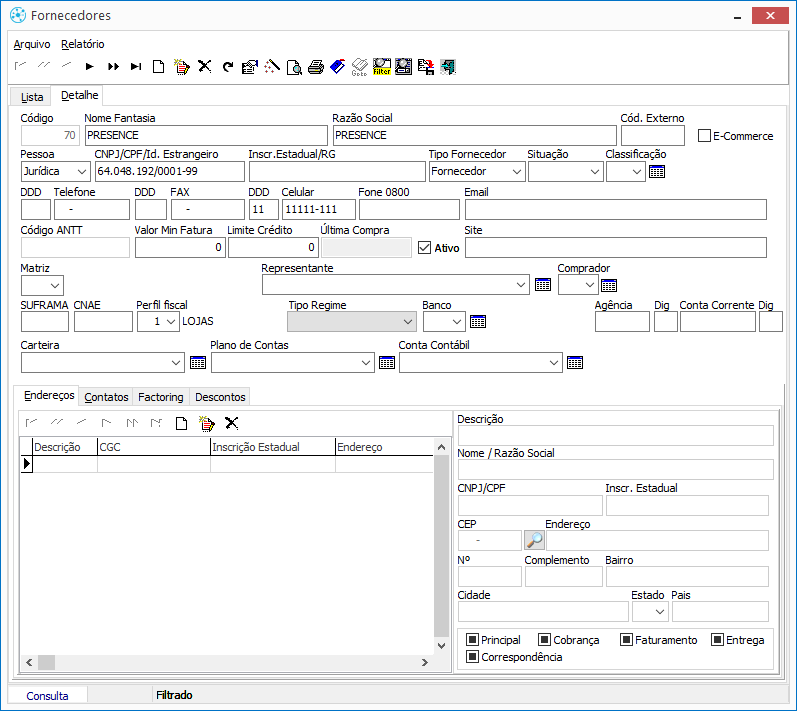Click the Email input field
This screenshot has height=711, width=797.
coord(615,209)
